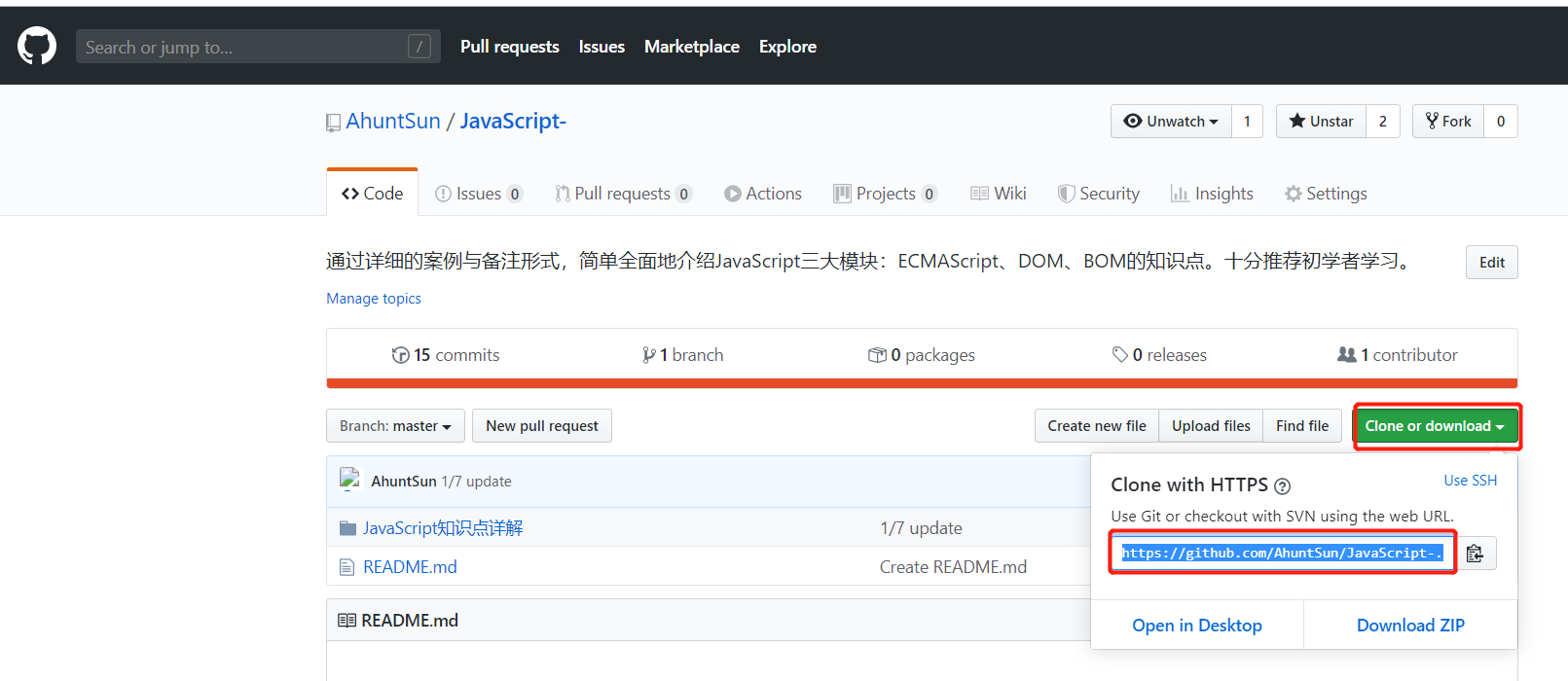
Task: Open the JavaScript知识点详解 folder
Action: tap(443, 528)
